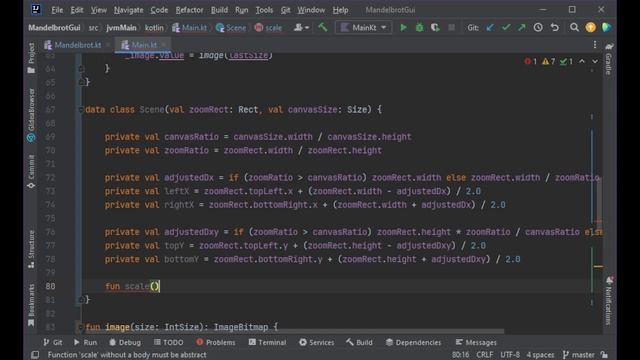The image size is (640, 360).
Task: Open the Bookmarks tool window
Action: click(x=31, y=305)
